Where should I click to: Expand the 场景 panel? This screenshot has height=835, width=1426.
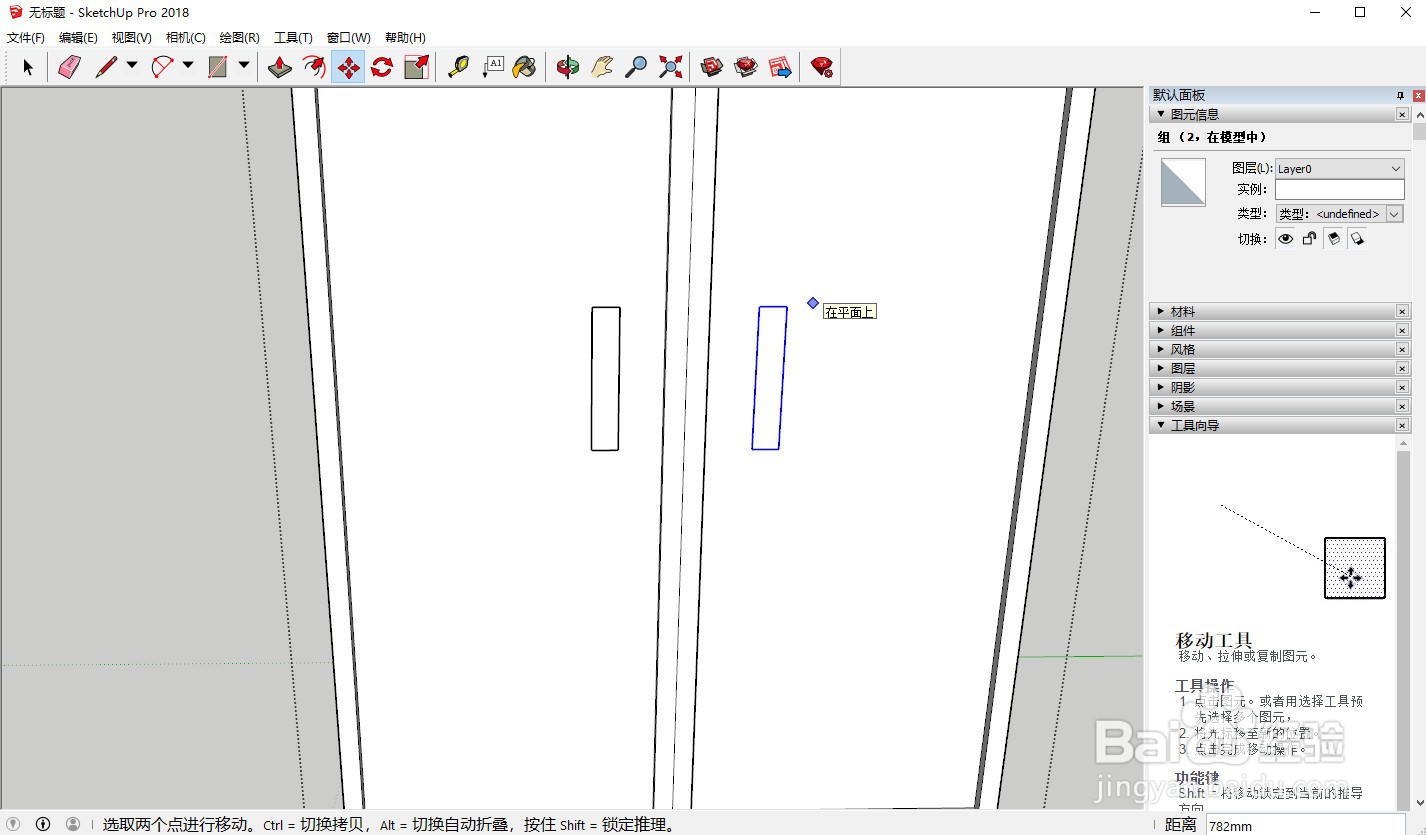(x=1161, y=407)
